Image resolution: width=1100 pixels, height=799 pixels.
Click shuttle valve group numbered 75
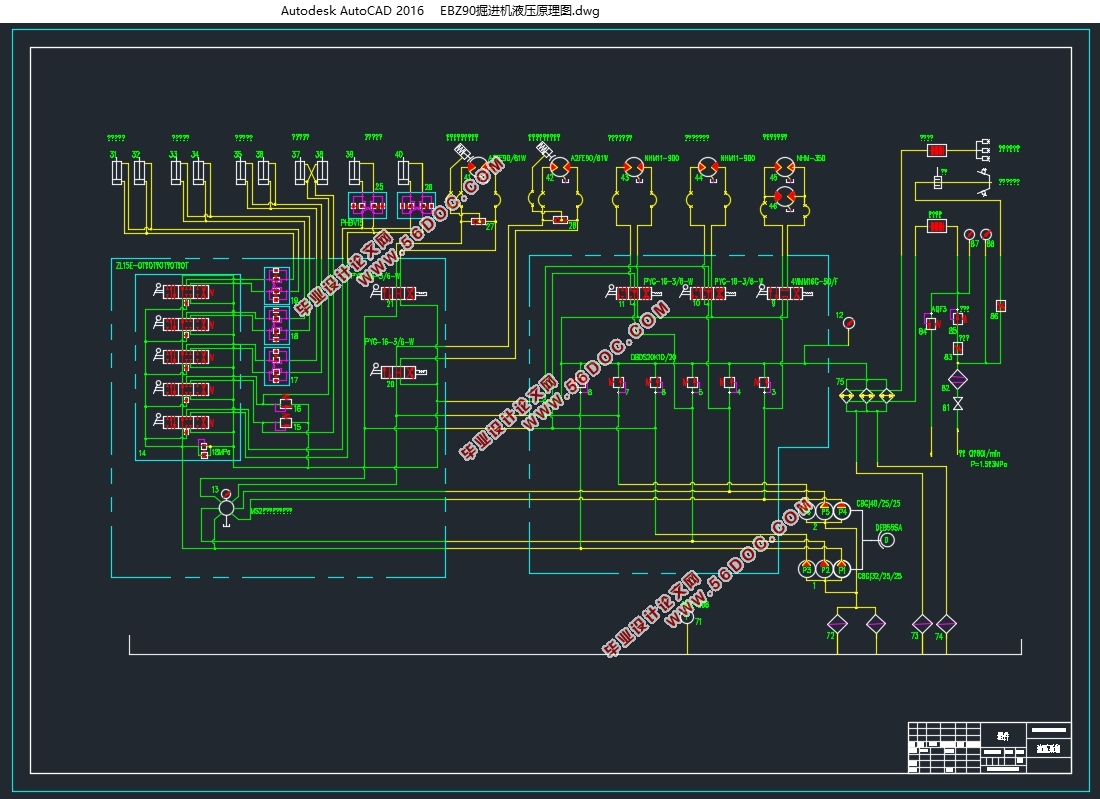point(866,396)
